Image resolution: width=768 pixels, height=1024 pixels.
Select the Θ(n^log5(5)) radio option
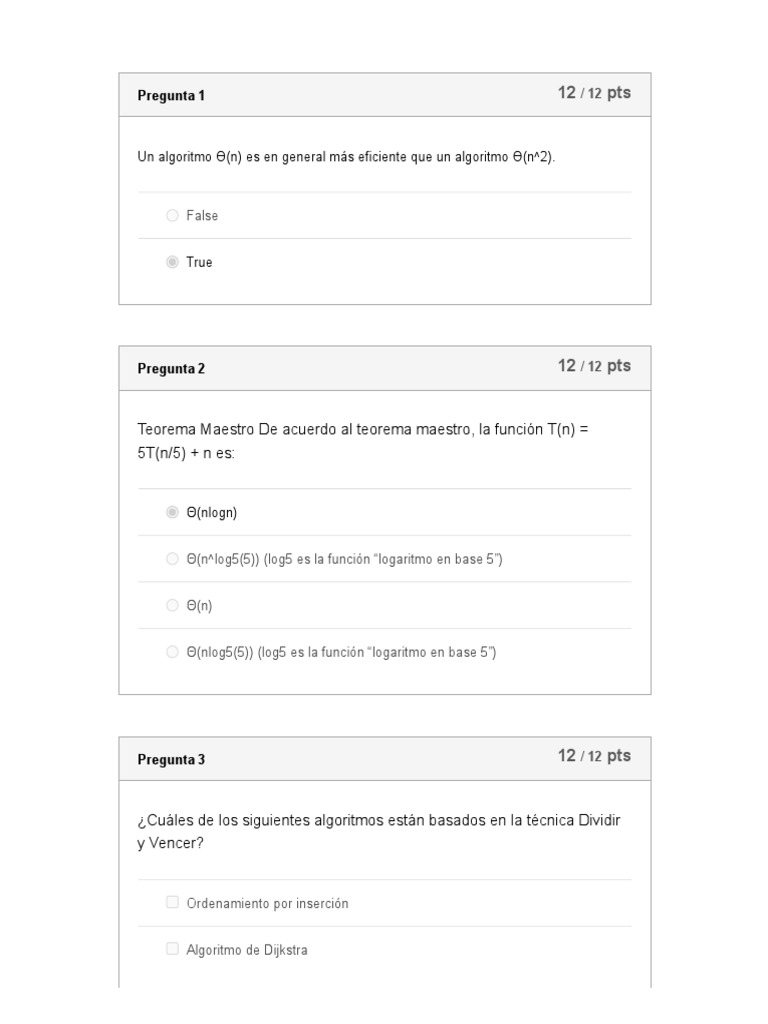point(172,559)
